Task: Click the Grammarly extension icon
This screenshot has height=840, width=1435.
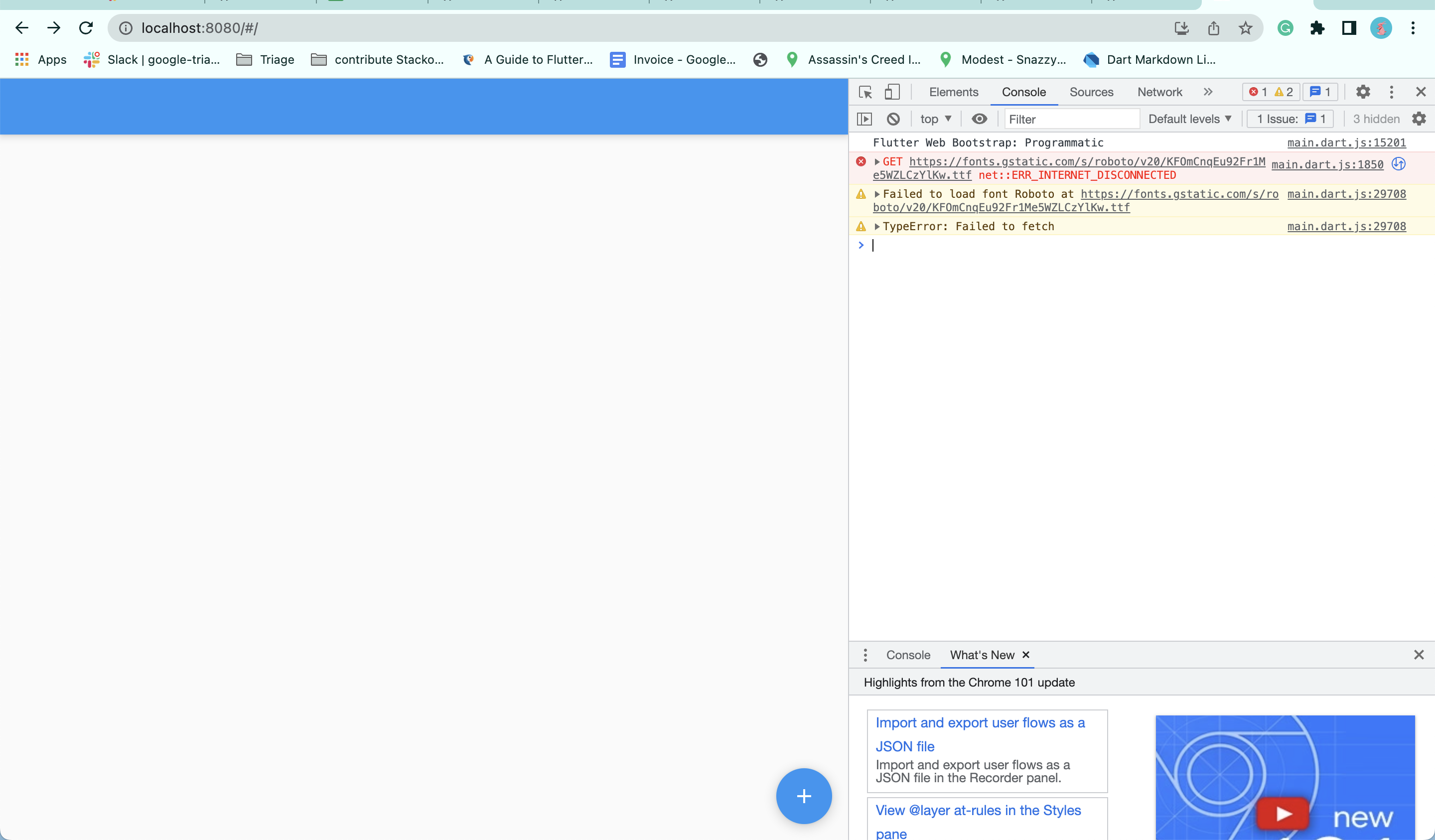Action: coord(1285,27)
